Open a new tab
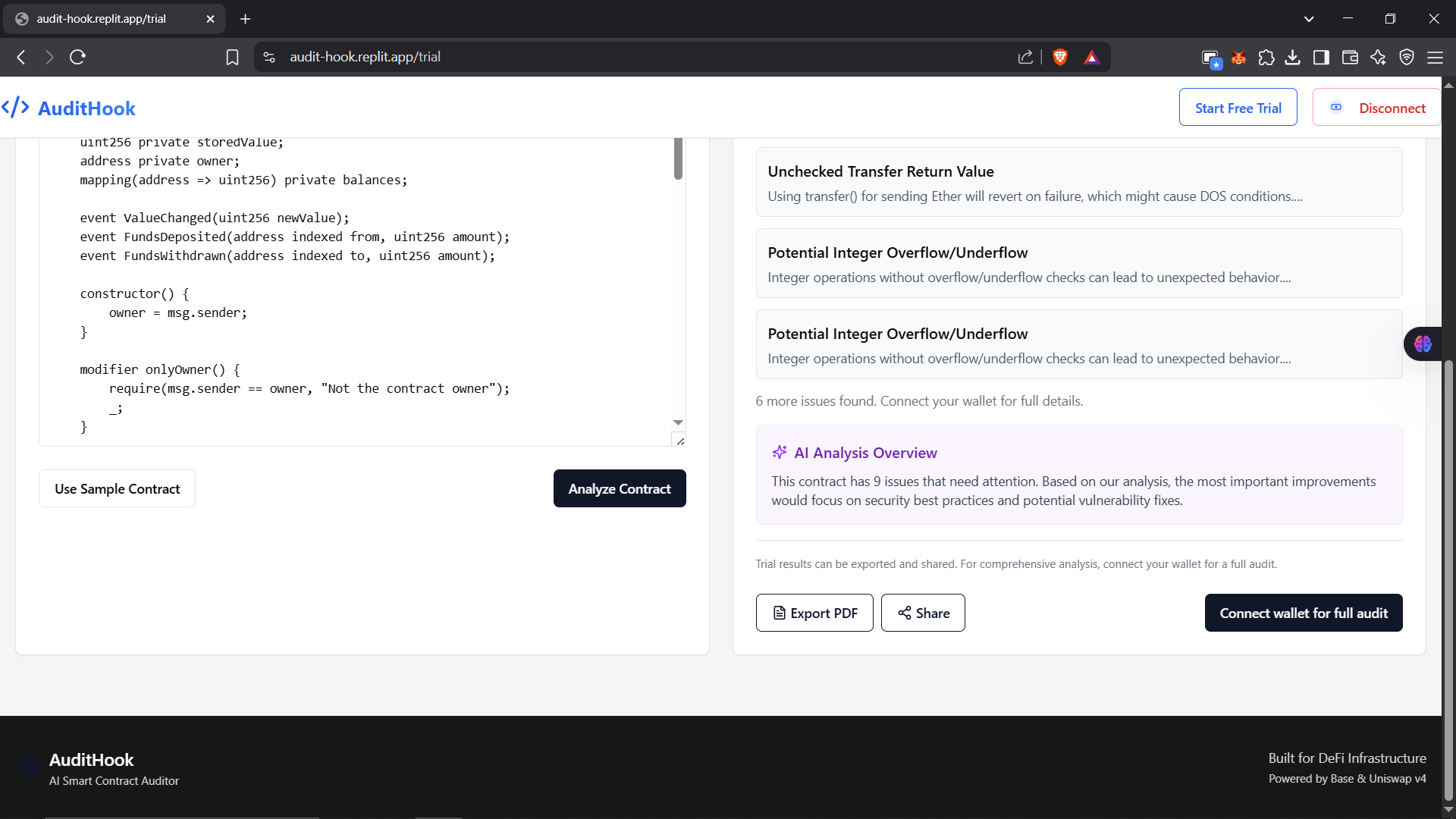1456x819 pixels. click(245, 19)
